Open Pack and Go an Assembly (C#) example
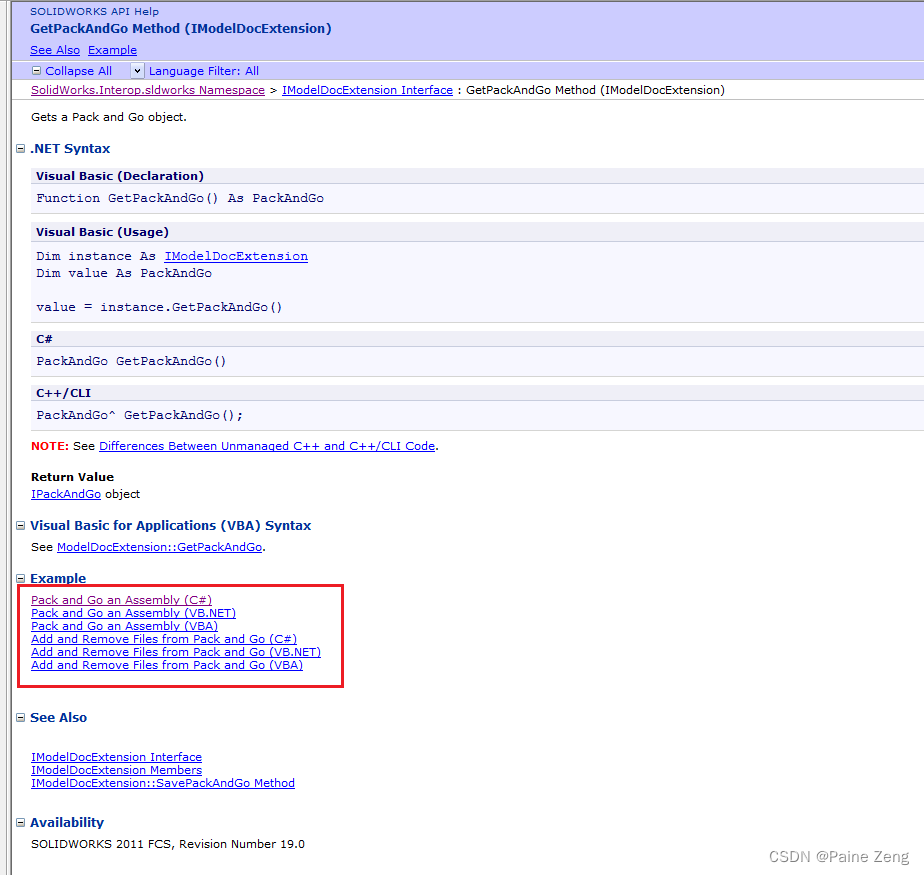This screenshot has width=924, height=875. tap(121, 600)
